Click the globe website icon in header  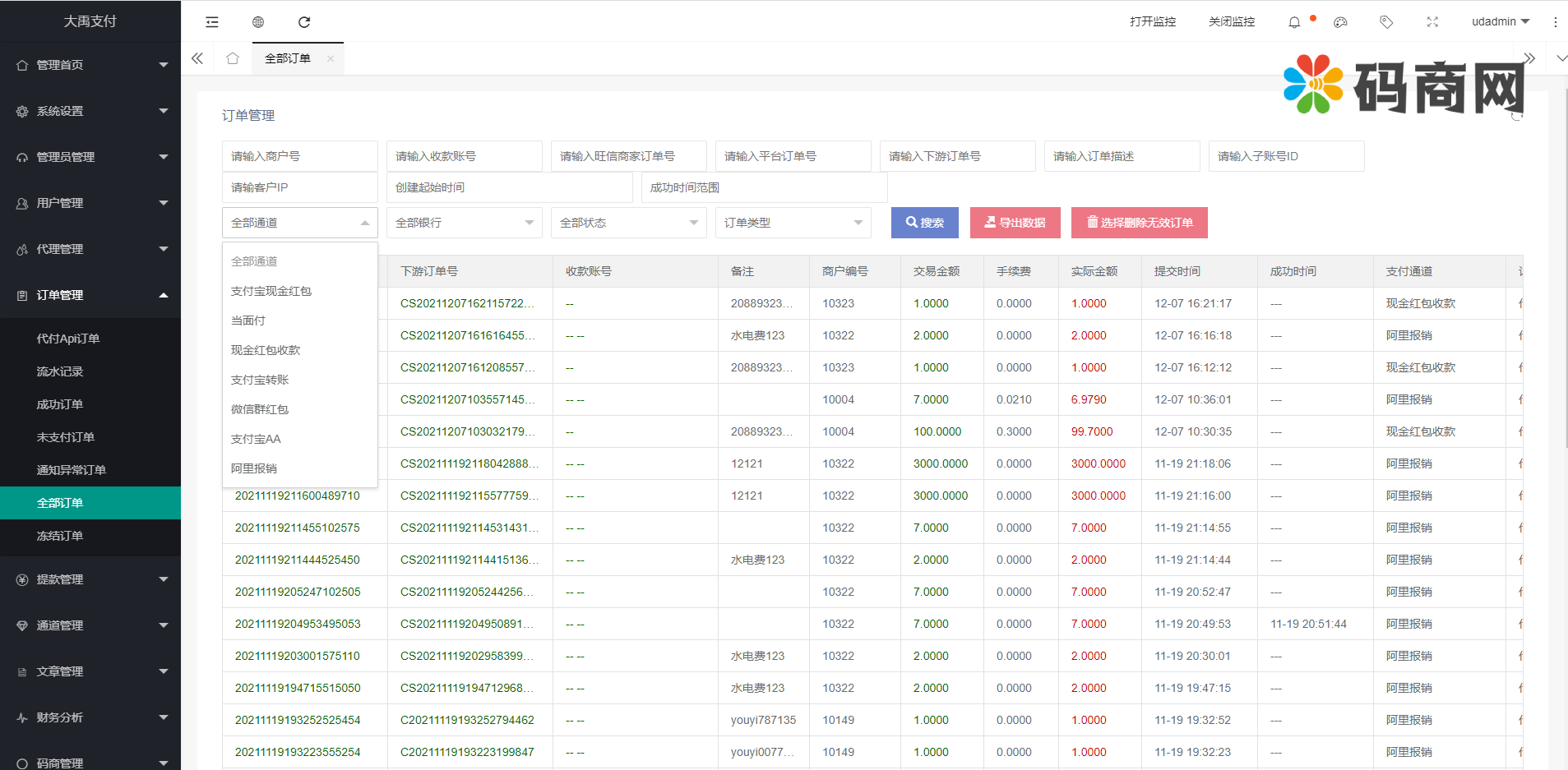(258, 22)
